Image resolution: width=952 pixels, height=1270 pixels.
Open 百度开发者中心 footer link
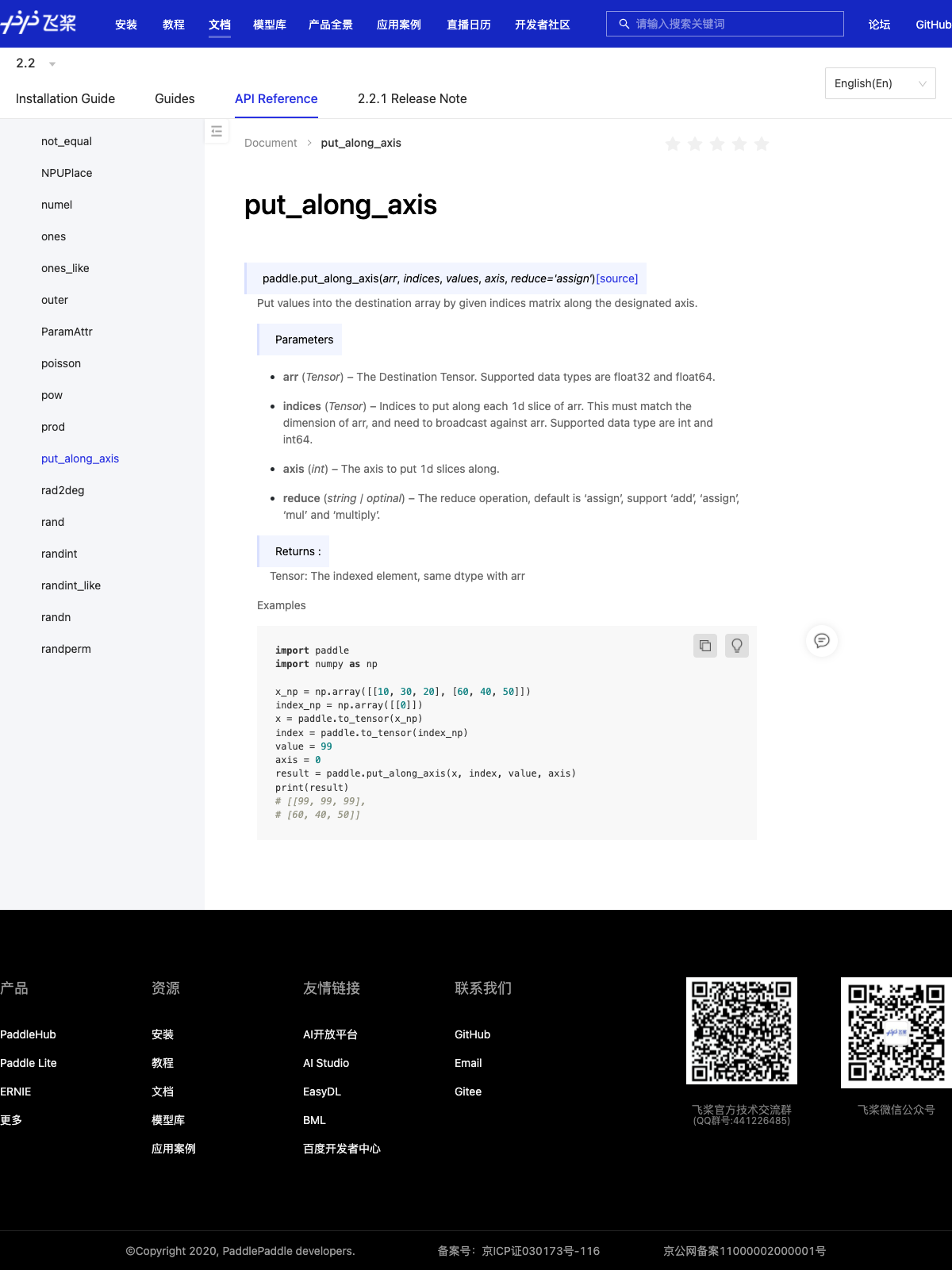(x=342, y=1149)
